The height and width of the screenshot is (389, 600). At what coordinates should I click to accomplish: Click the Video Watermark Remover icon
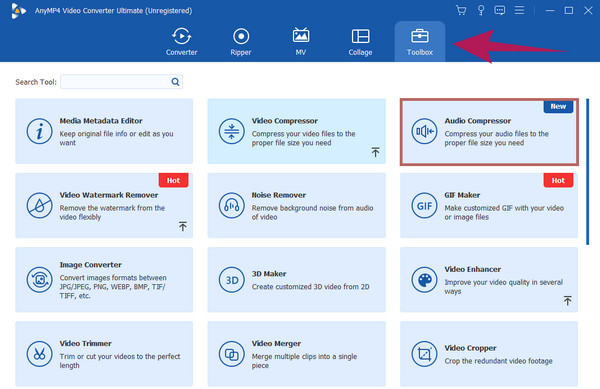[39, 205]
